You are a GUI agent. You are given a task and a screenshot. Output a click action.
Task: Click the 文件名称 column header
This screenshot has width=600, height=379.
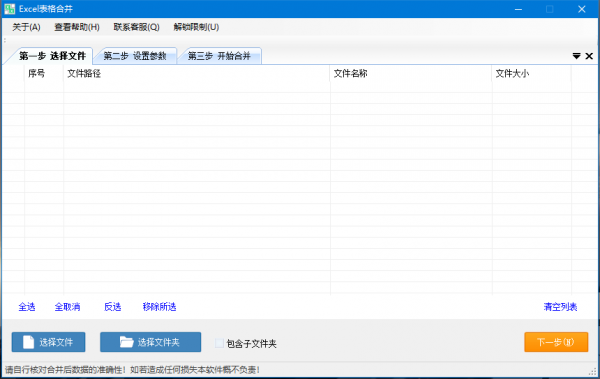point(411,73)
